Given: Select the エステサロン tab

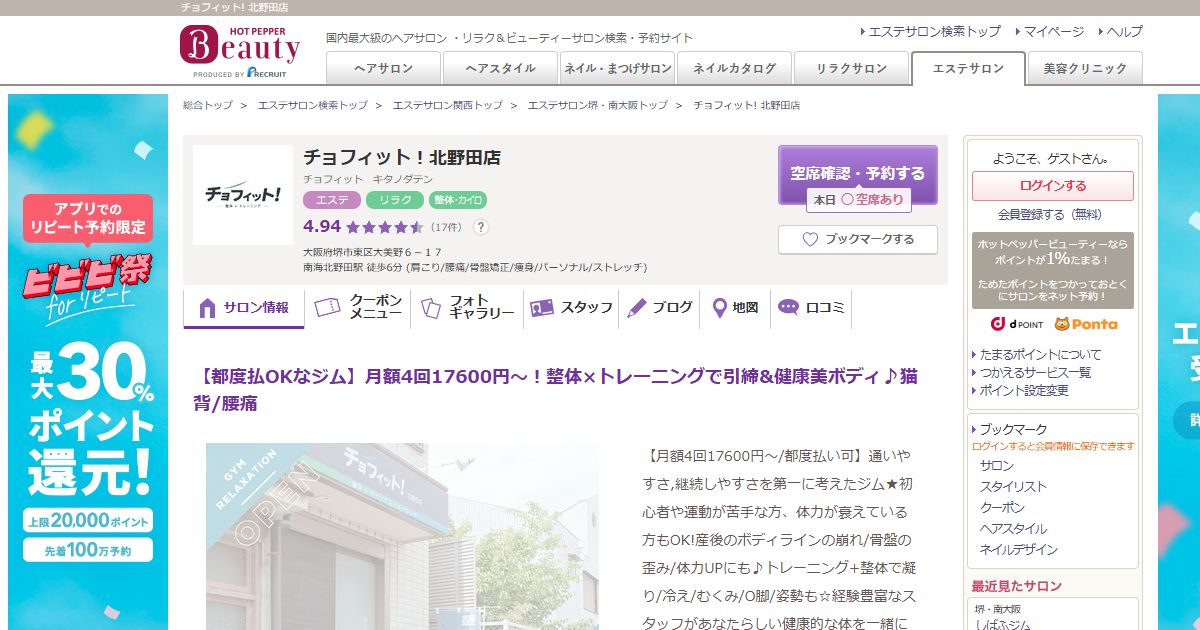Looking at the screenshot, I should pyautogui.click(x=968, y=68).
